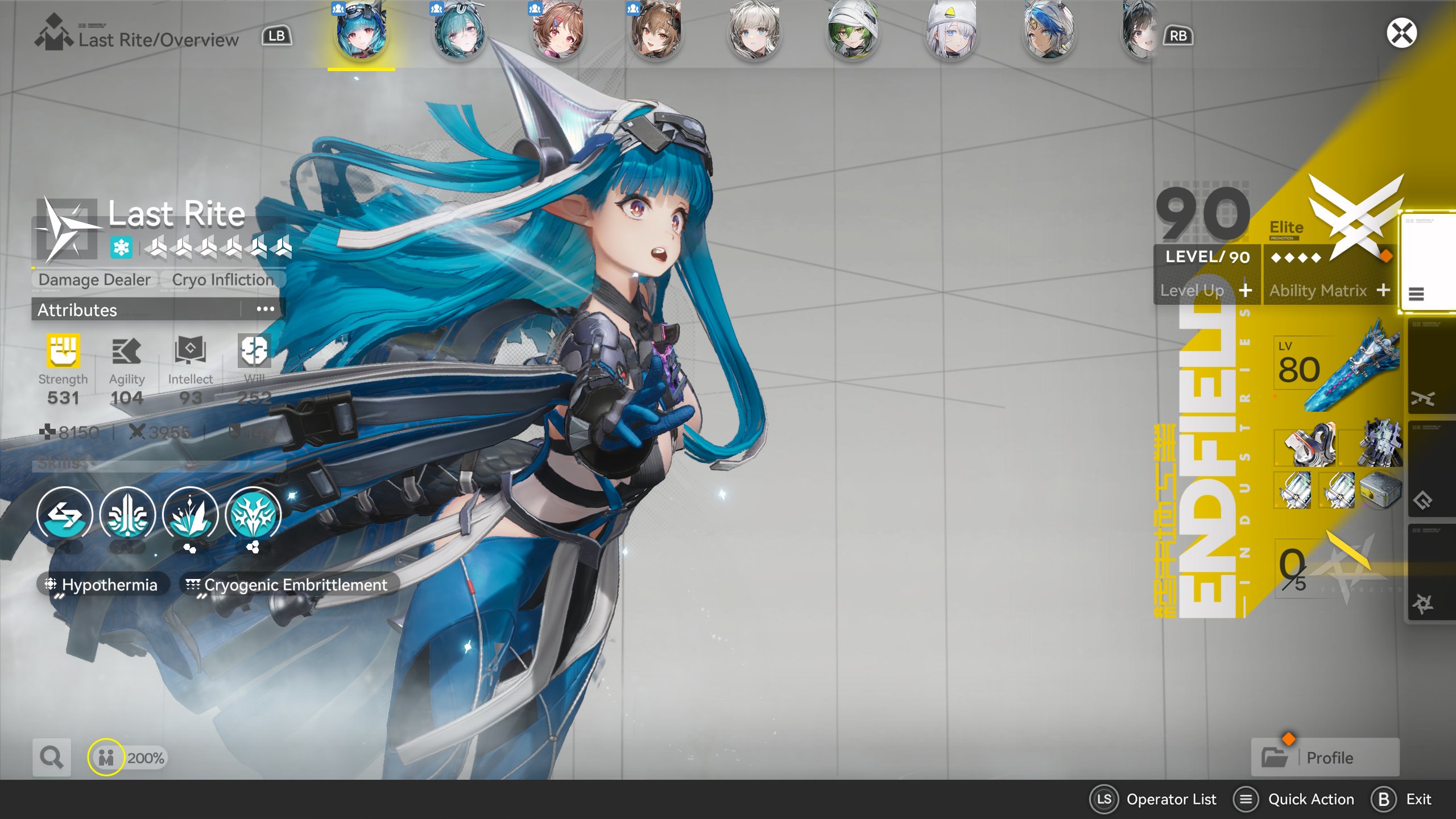Screen dimensions: 1456x819
Task: Expand Attributes with three-dot button
Action: coord(265,309)
